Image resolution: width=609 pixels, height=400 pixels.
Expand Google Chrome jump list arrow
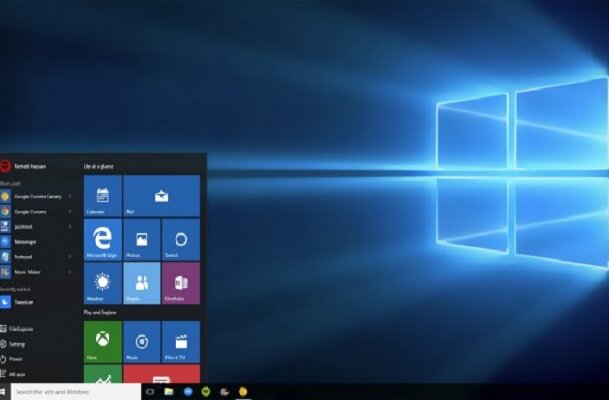click(x=70, y=212)
